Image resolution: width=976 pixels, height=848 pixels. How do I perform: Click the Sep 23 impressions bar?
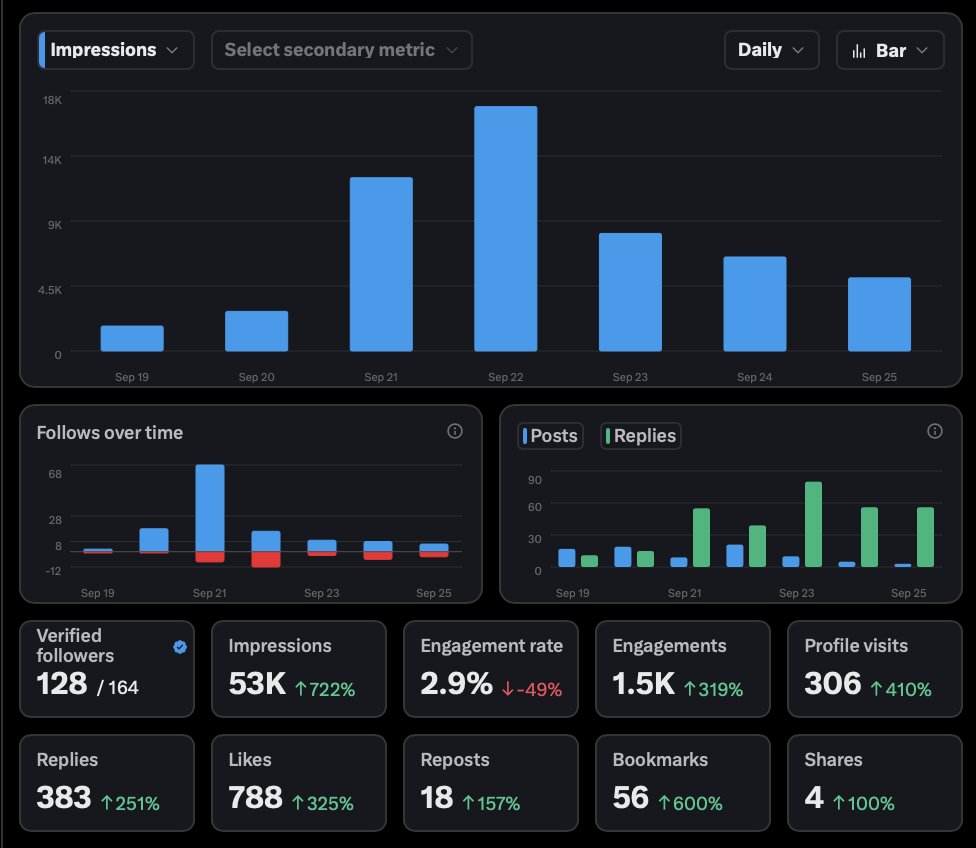(x=630, y=292)
